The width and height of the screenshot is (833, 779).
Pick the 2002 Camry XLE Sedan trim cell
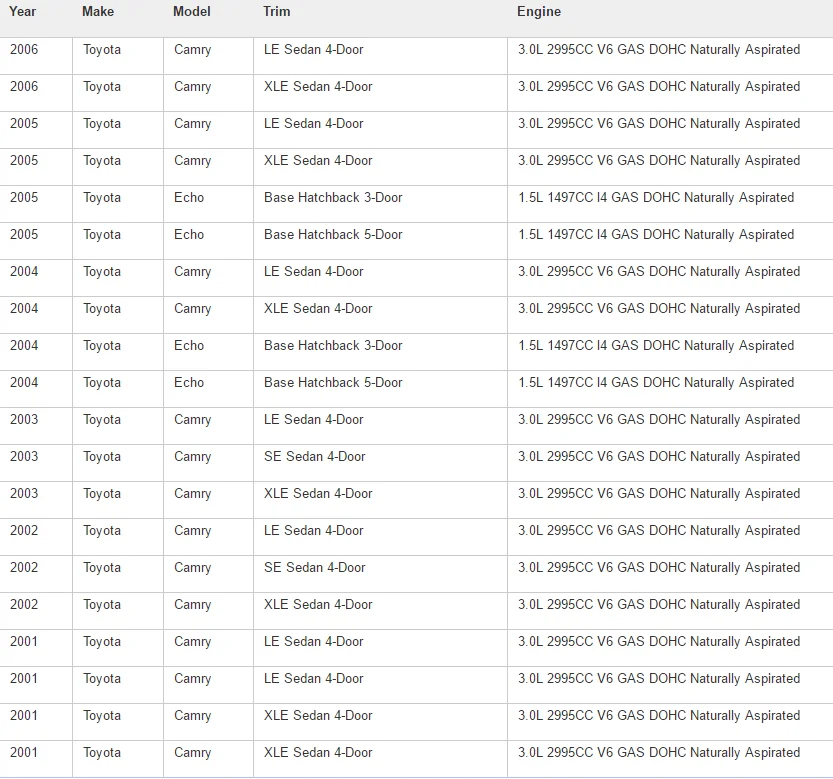pos(380,611)
